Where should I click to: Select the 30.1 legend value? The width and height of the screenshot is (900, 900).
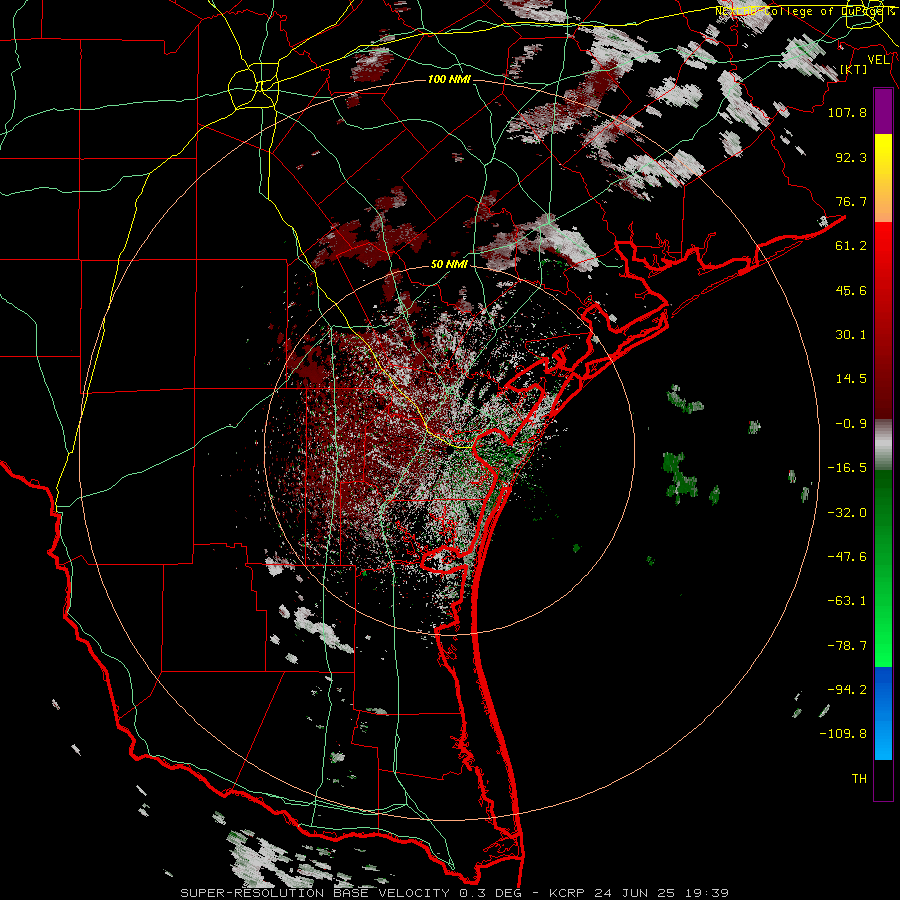tap(851, 335)
